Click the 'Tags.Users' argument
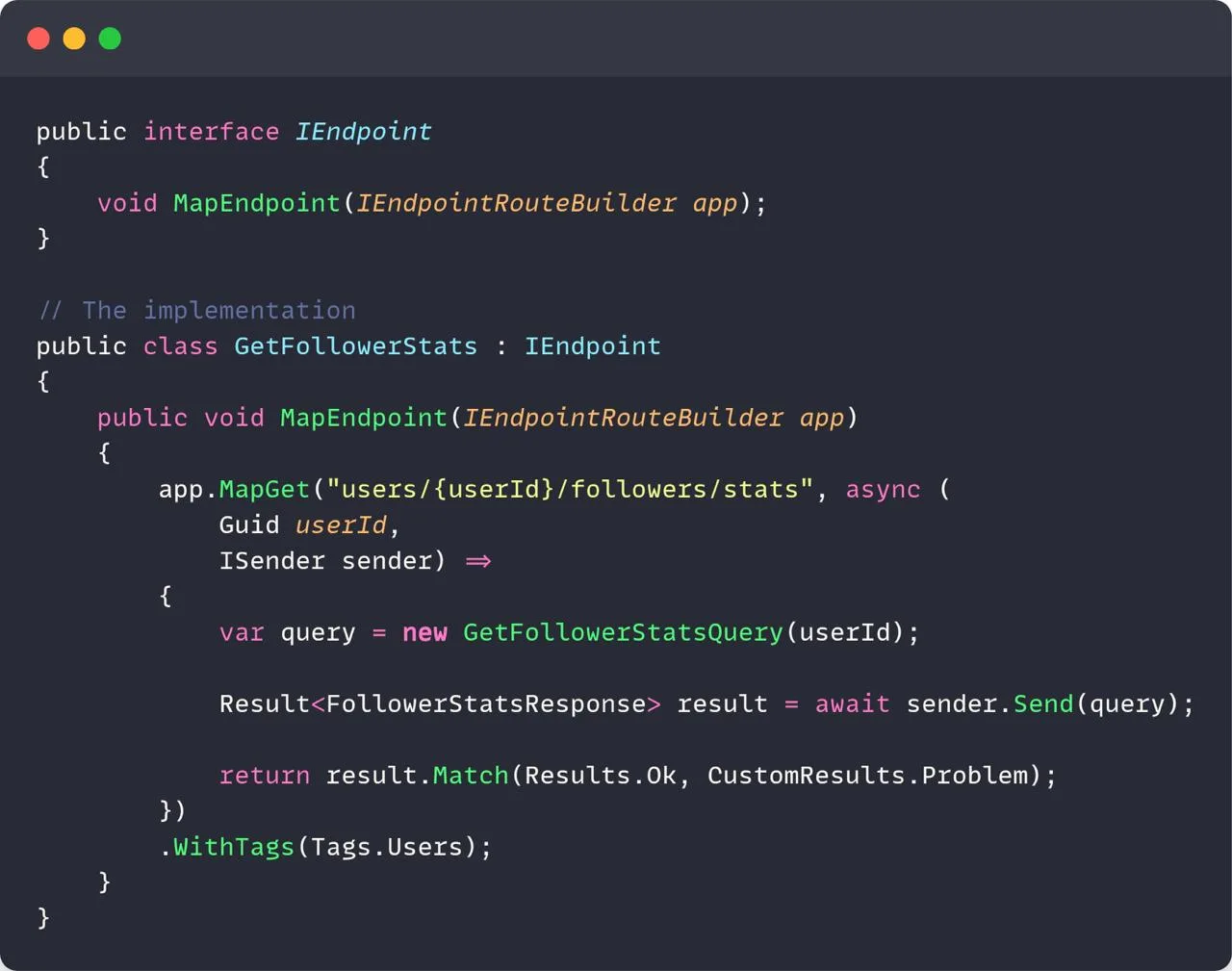This screenshot has width=1232, height=971. pos(387,847)
